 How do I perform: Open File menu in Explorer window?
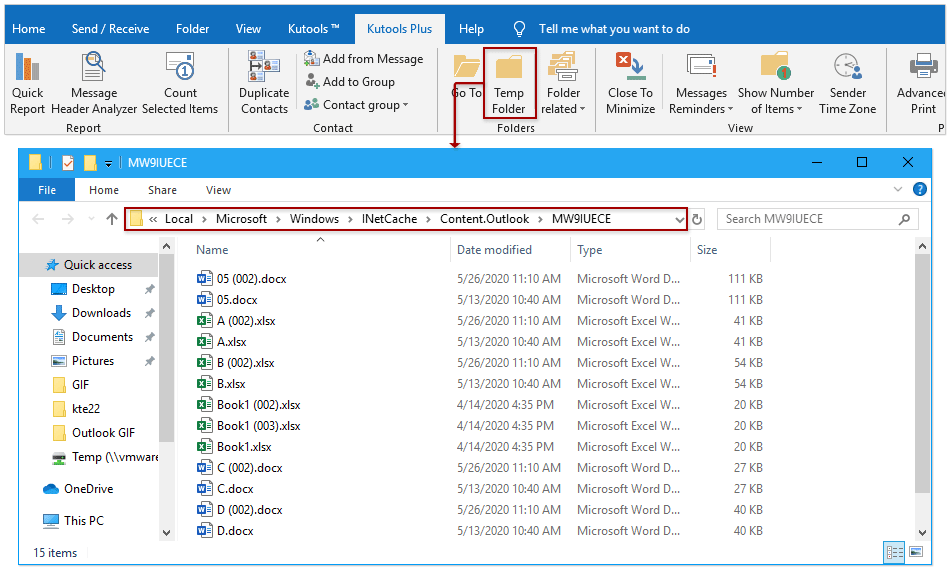tap(47, 190)
